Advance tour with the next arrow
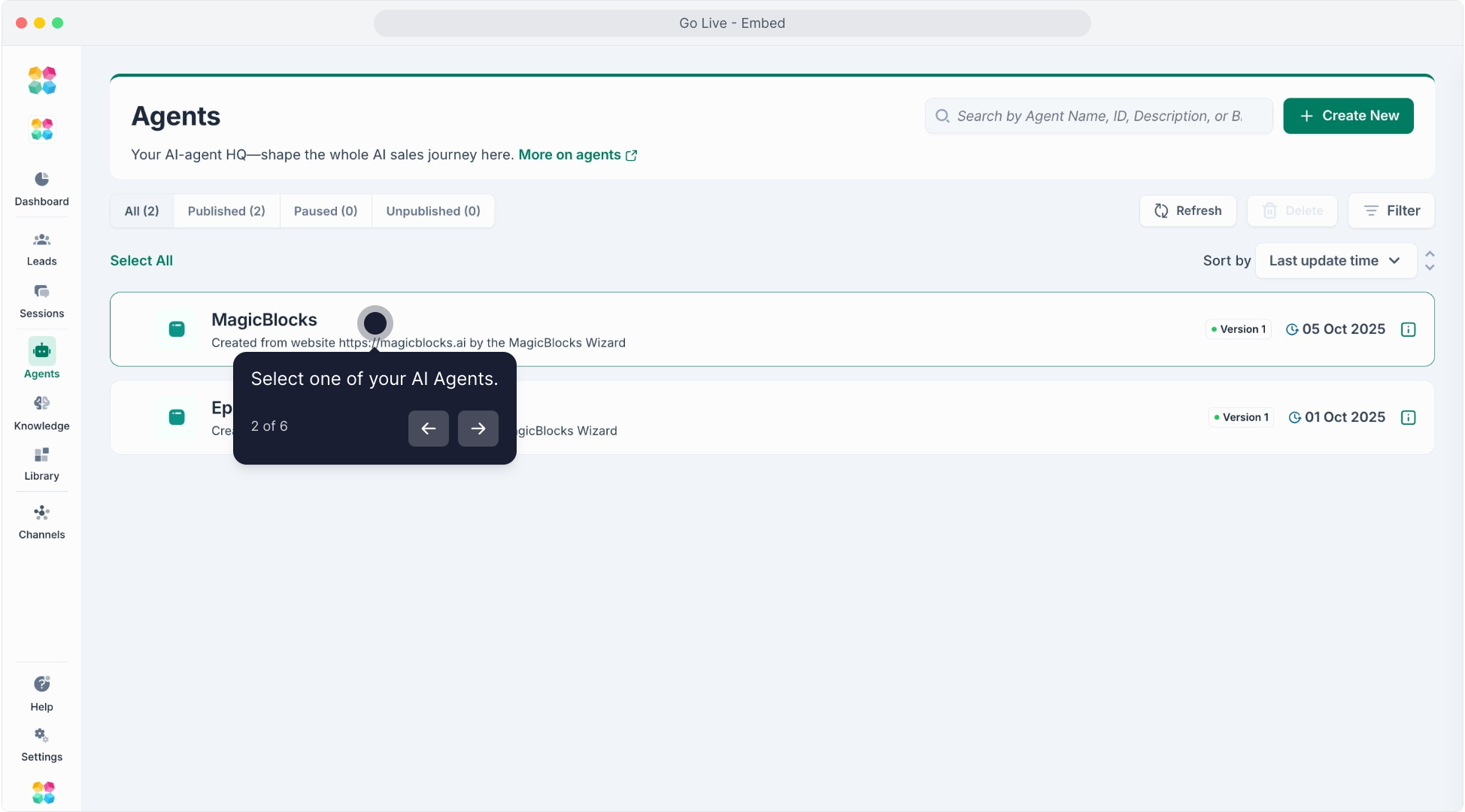The width and height of the screenshot is (1465, 812). tap(478, 429)
